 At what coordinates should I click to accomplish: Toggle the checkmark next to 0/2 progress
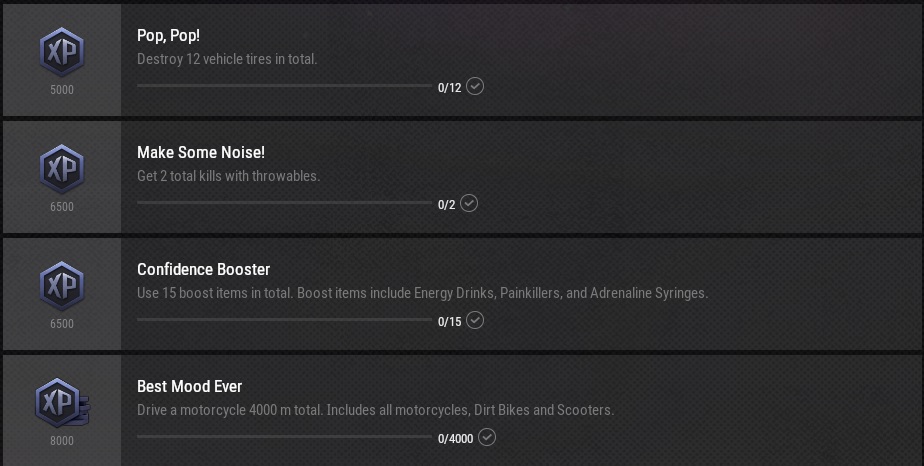469,203
